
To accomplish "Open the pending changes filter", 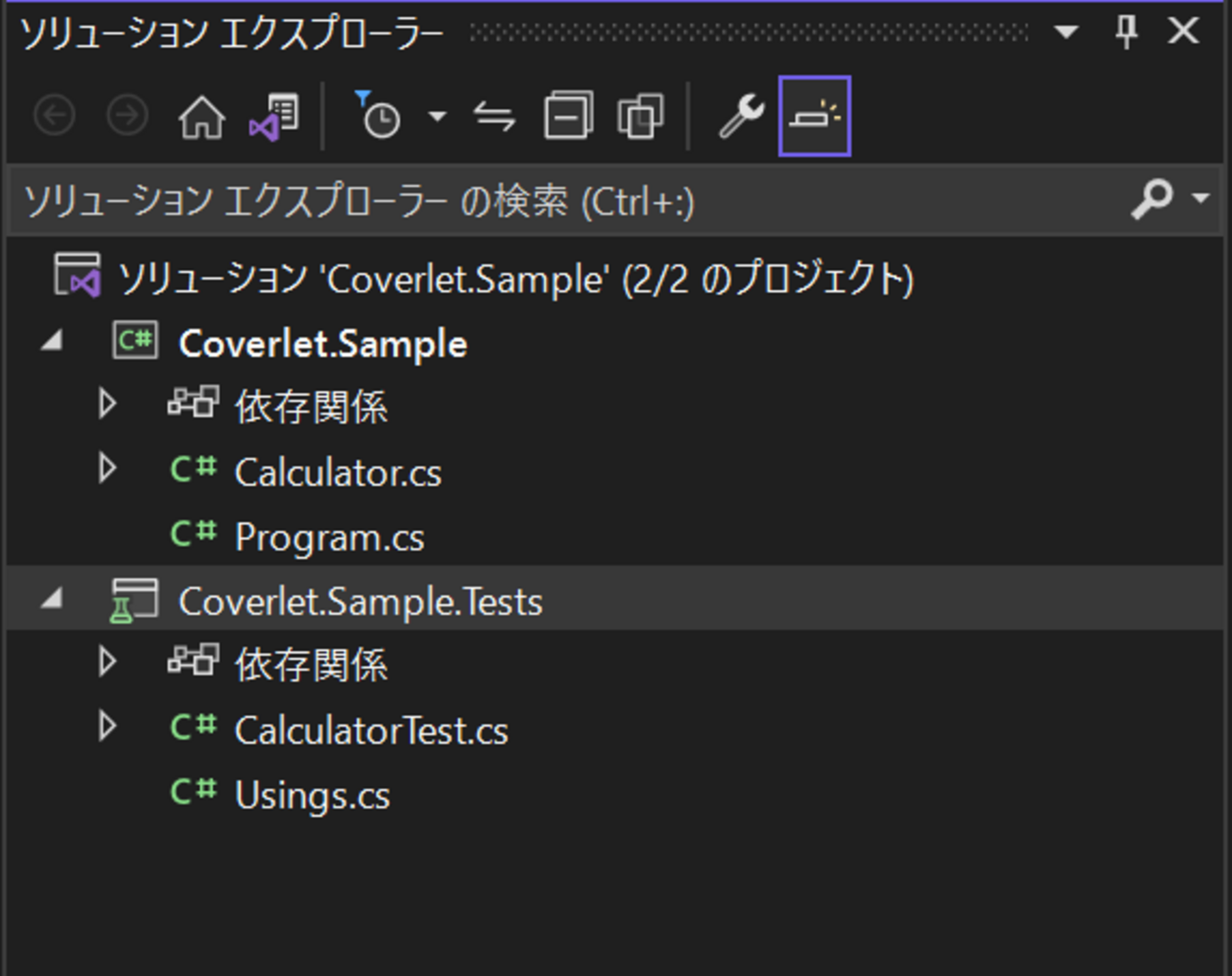I will point(379,117).
